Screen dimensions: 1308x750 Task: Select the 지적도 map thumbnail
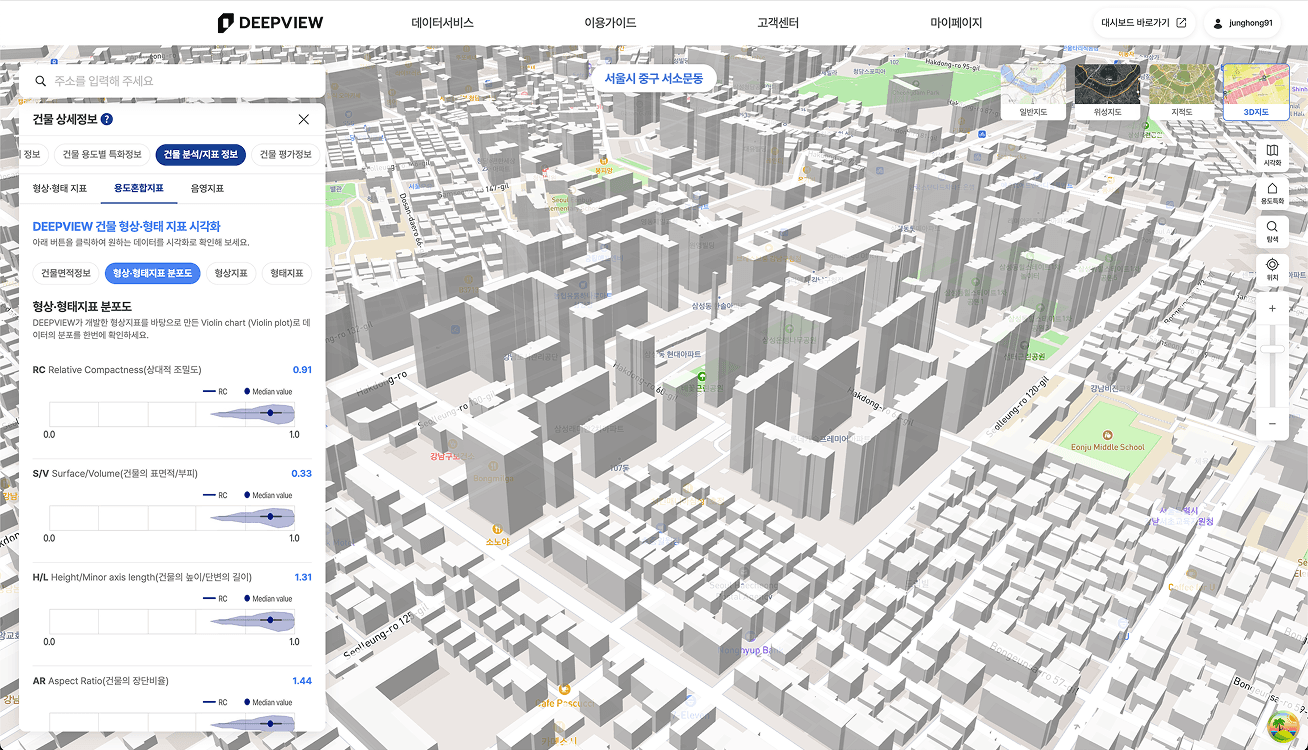1182,92
